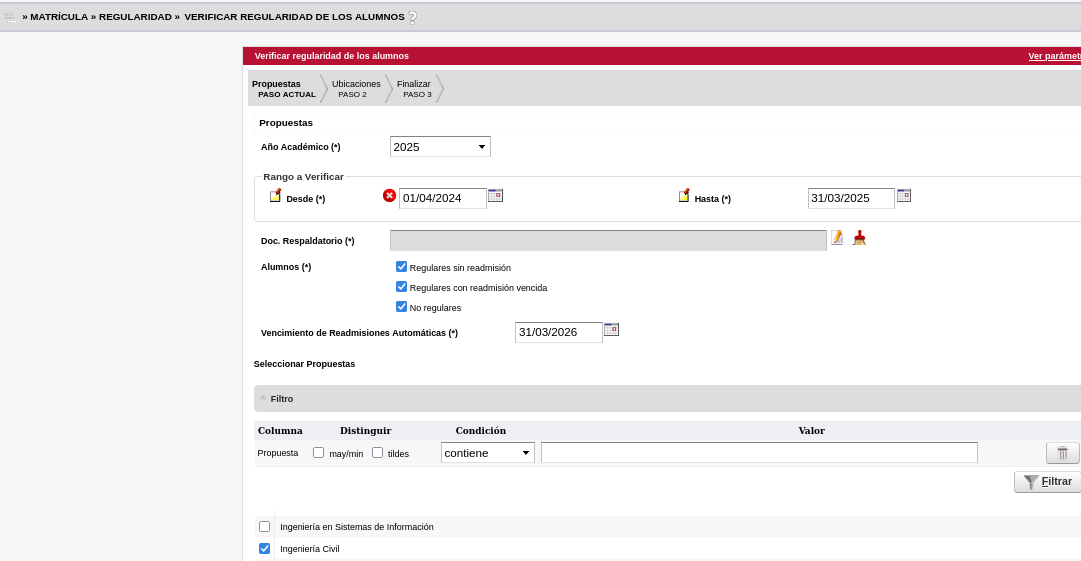Enable may/min distinction checkbox
Viewport: 1081px width, 561px height.
tap(319, 453)
